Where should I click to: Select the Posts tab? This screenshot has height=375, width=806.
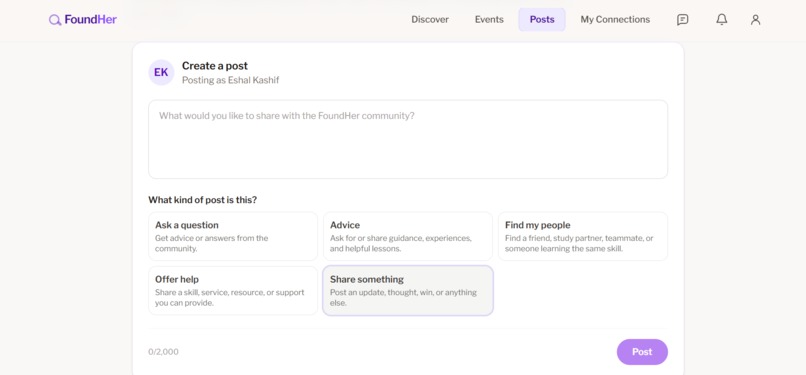[542, 20]
